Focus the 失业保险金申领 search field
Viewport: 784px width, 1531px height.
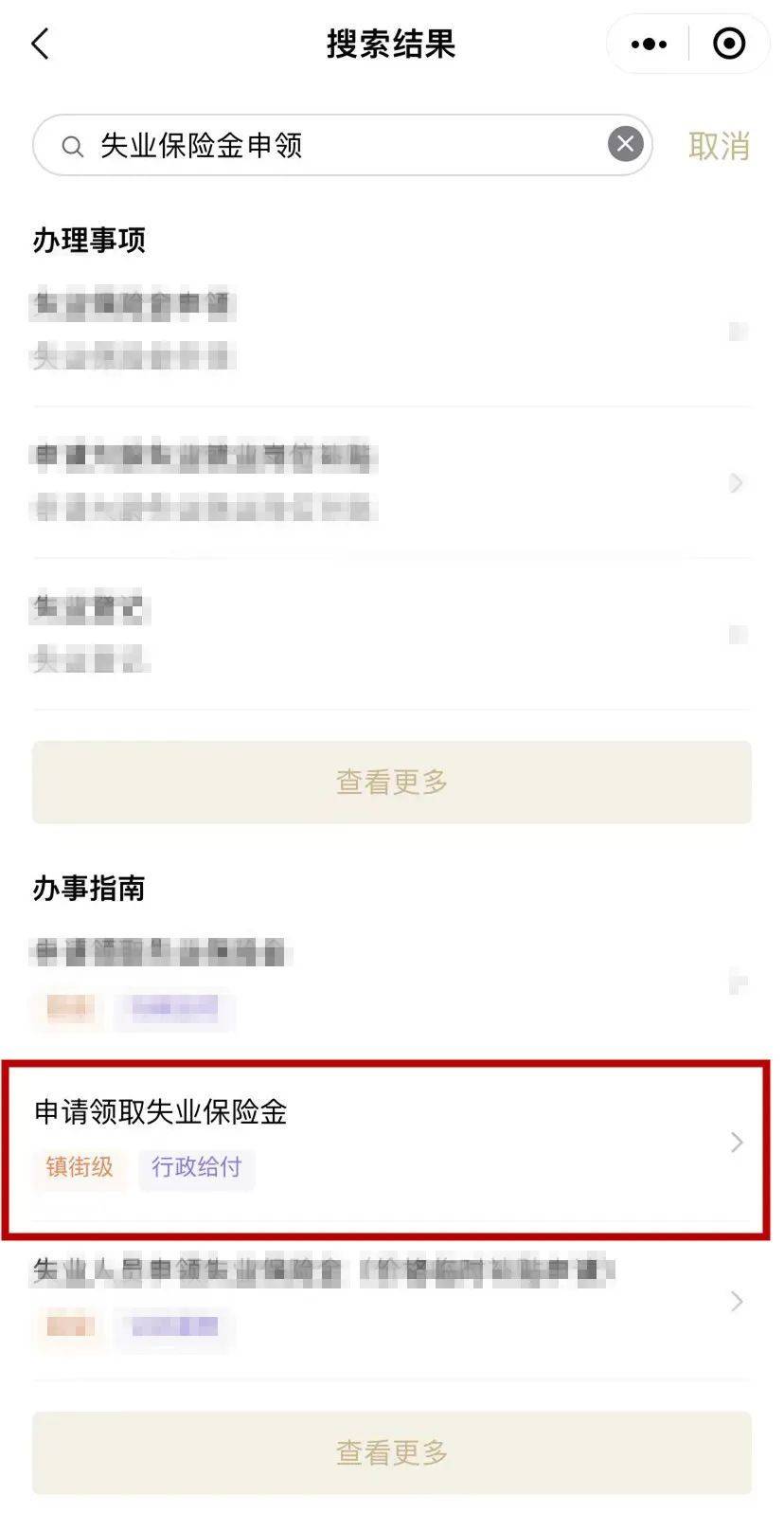pos(343,145)
